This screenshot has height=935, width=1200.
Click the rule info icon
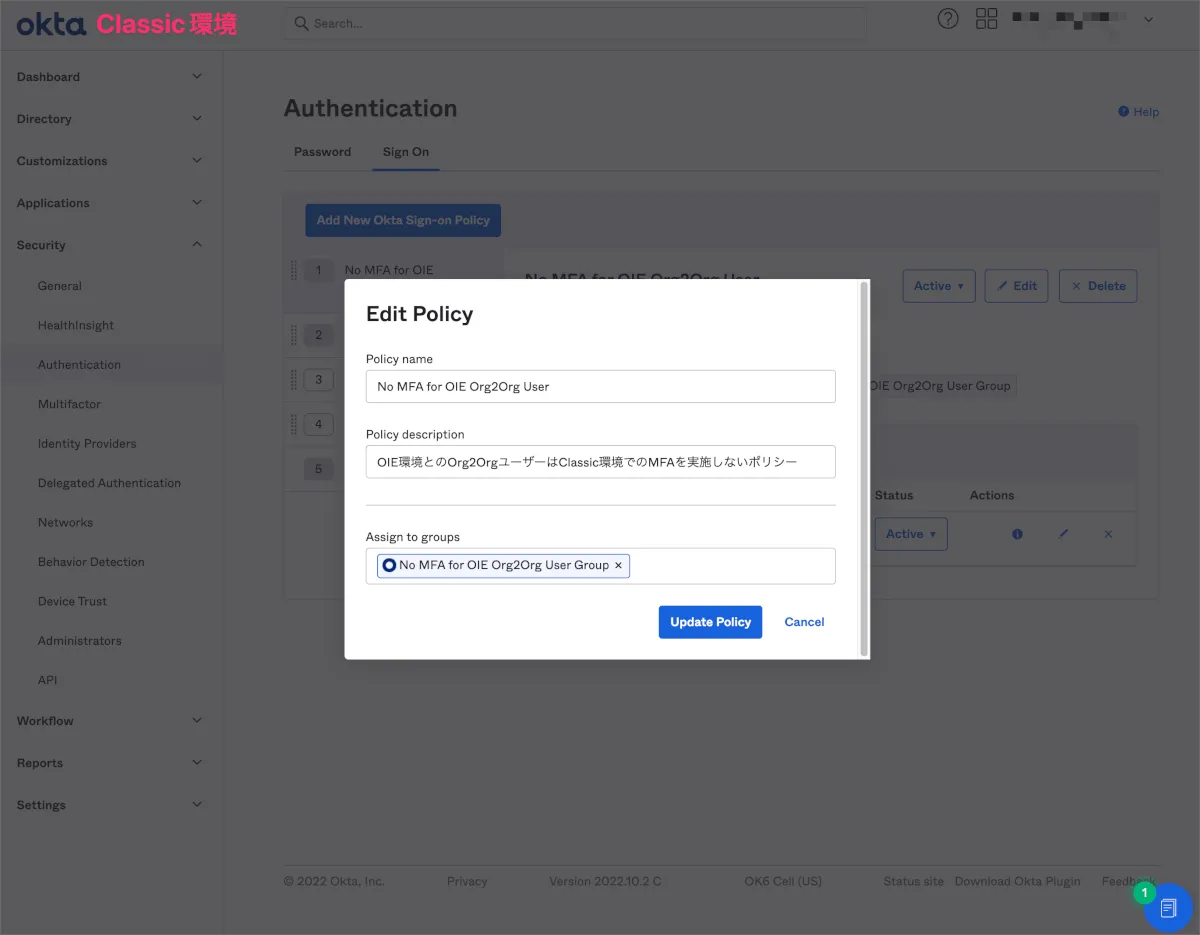coord(1017,534)
